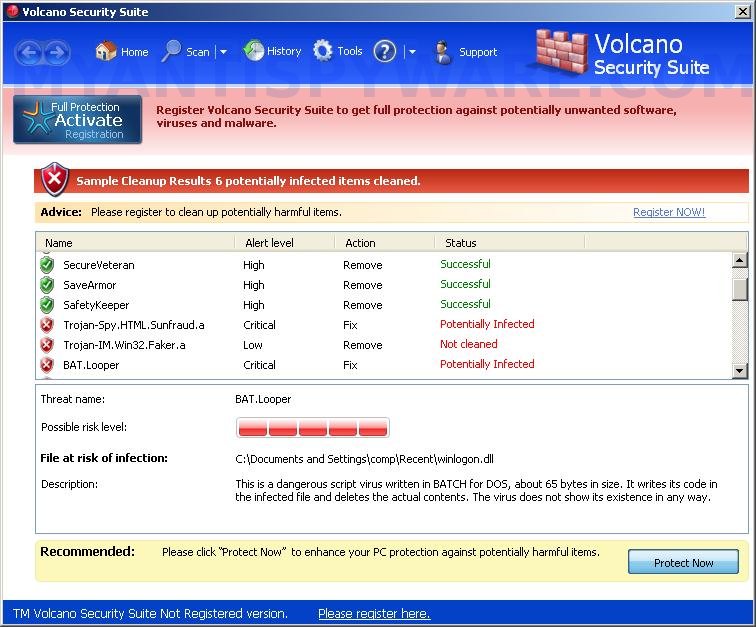This screenshot has width=756, height=627.
Task: Select the Trojan-Spy.HTML.Sunfraud.a entry
Action: tap(134, 325)
